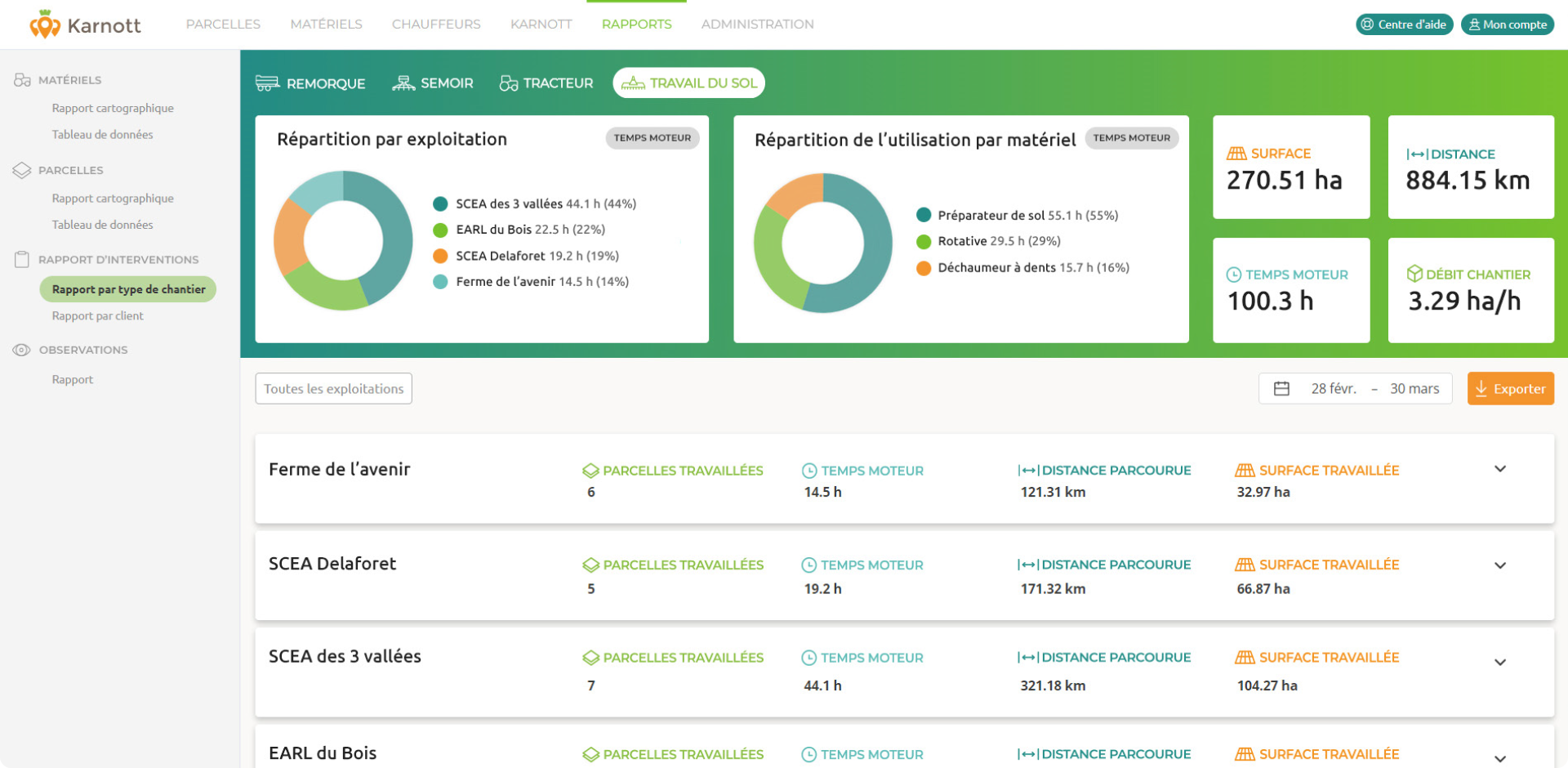The width and height of the screenshot is (1568, 768).
Task: Open the Parcelles top menu
Action: coord(223,25)
